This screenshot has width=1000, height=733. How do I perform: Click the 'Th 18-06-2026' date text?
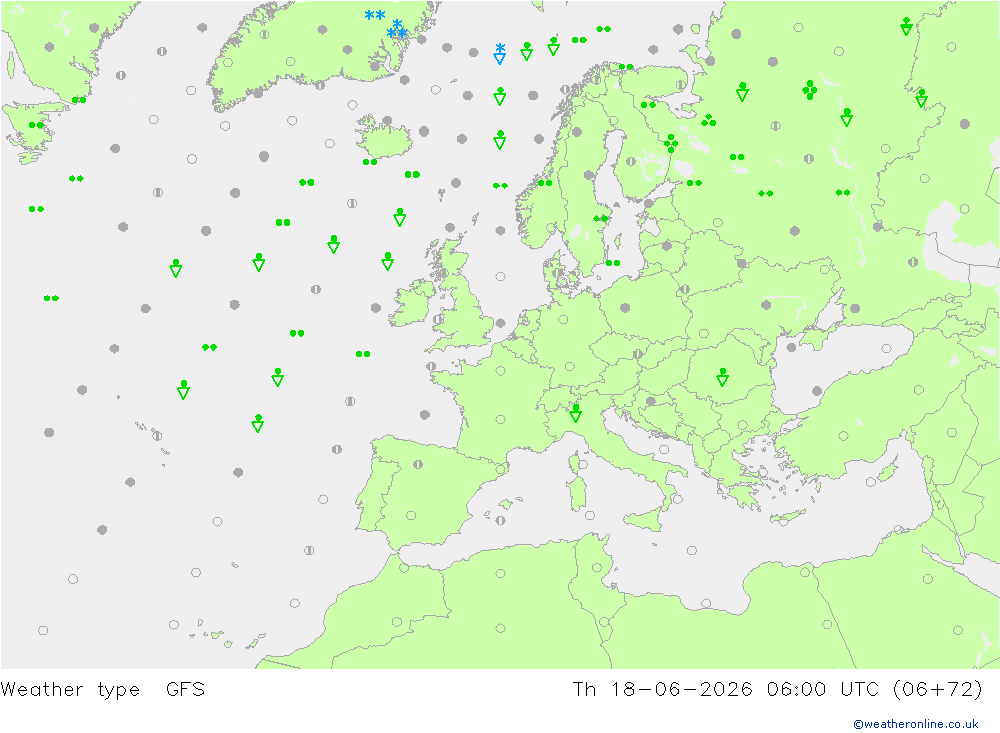click(662, 690)
